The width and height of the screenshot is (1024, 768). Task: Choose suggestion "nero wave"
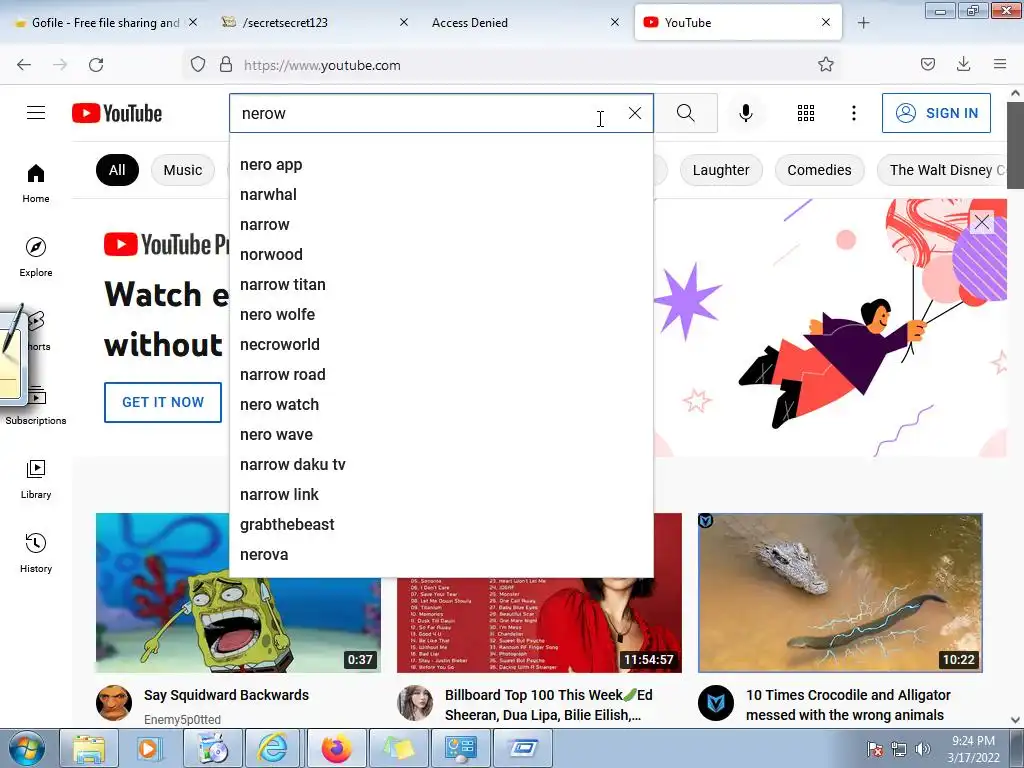(441, 435)
